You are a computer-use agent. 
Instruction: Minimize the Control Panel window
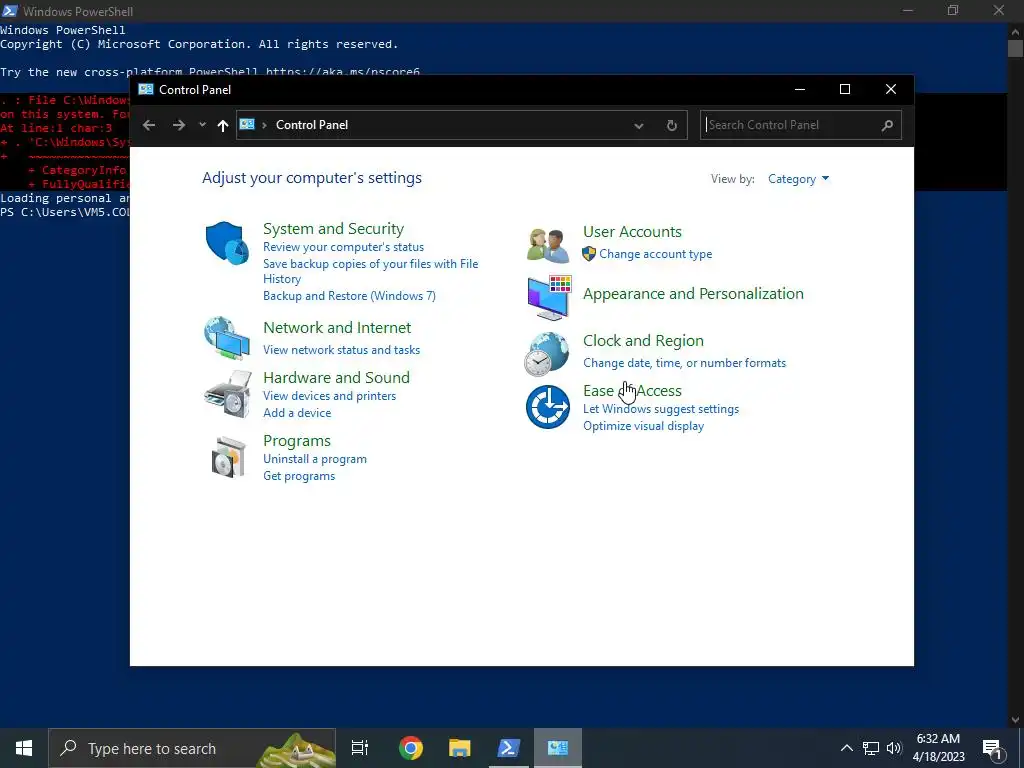point(799,89)
